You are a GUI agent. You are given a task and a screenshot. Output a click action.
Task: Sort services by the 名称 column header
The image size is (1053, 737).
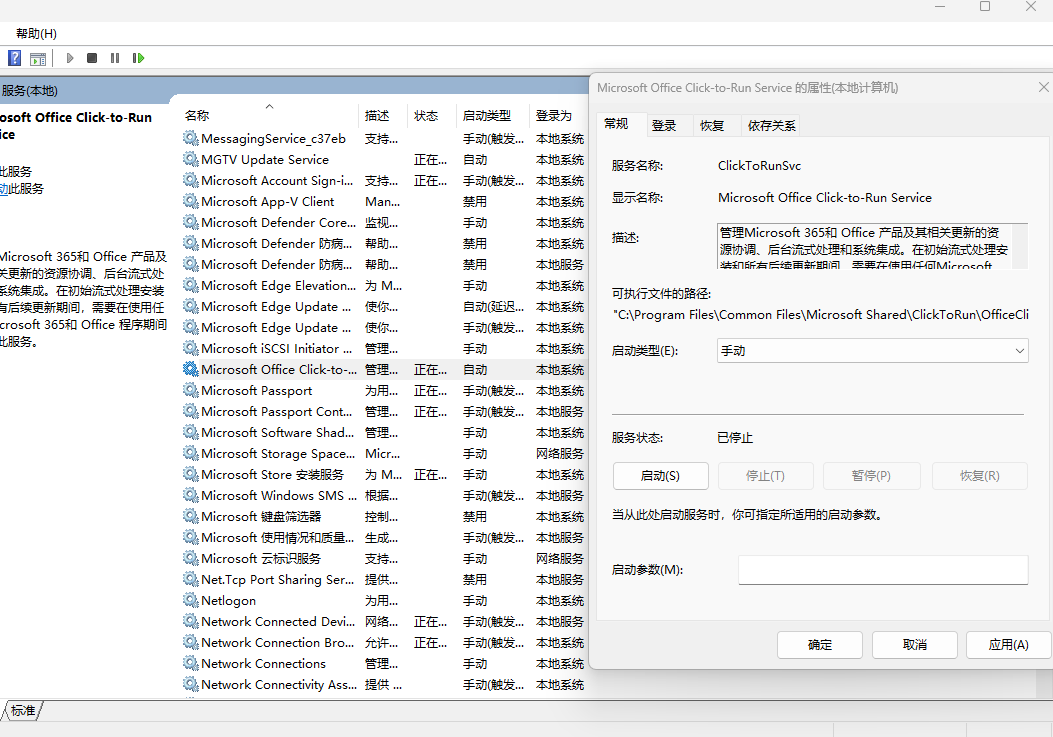(269, 116)
